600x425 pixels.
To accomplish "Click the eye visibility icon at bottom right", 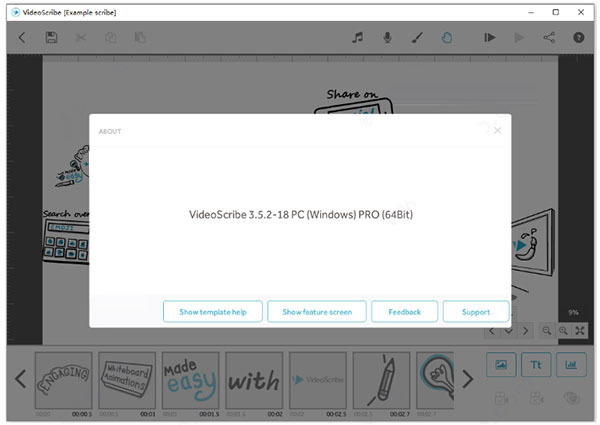I will 571,398.
